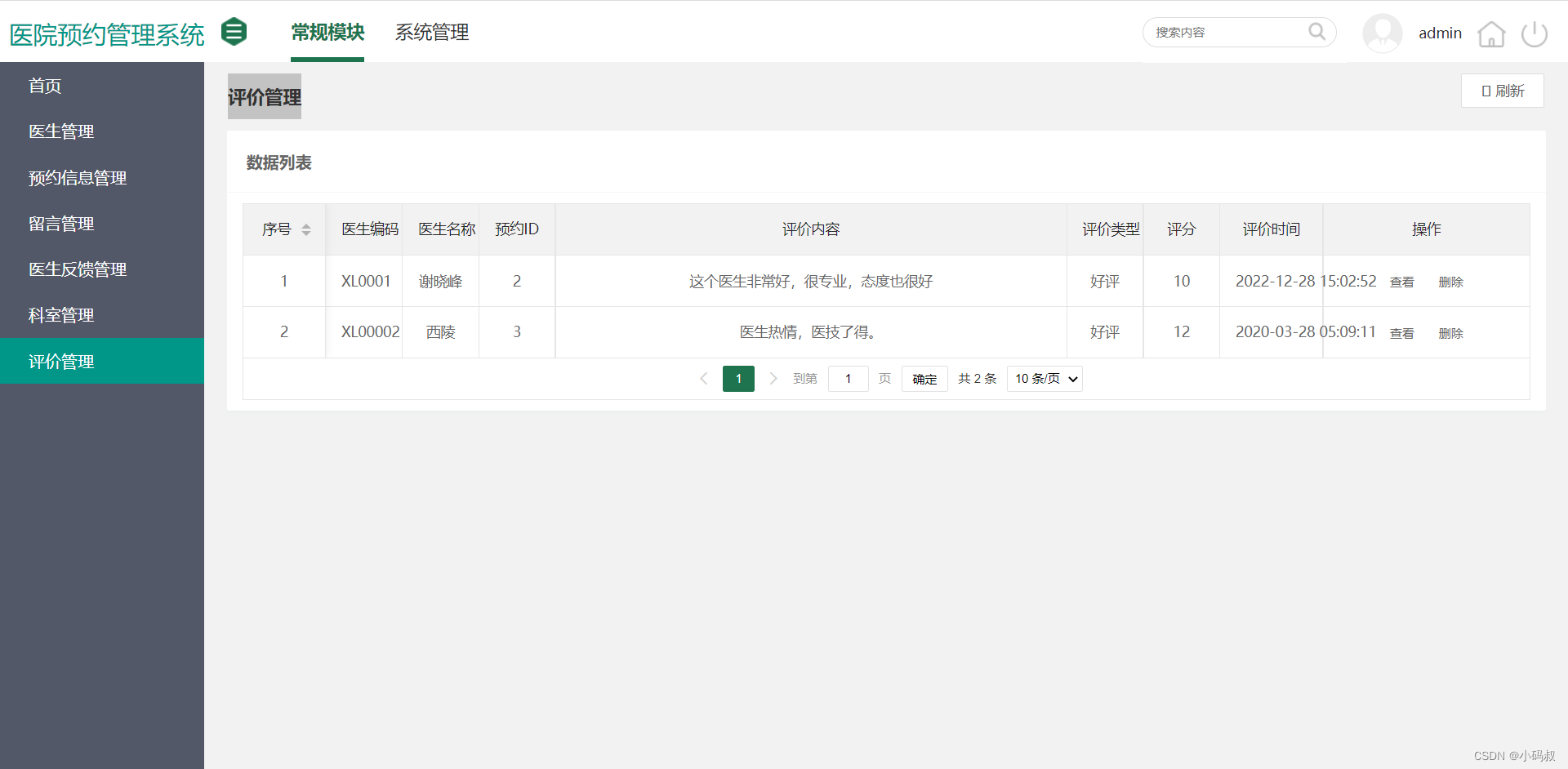Open 医生管理 in sidebar
Image resolution: width=1568 pixels, height=769 pixels.
102,131
